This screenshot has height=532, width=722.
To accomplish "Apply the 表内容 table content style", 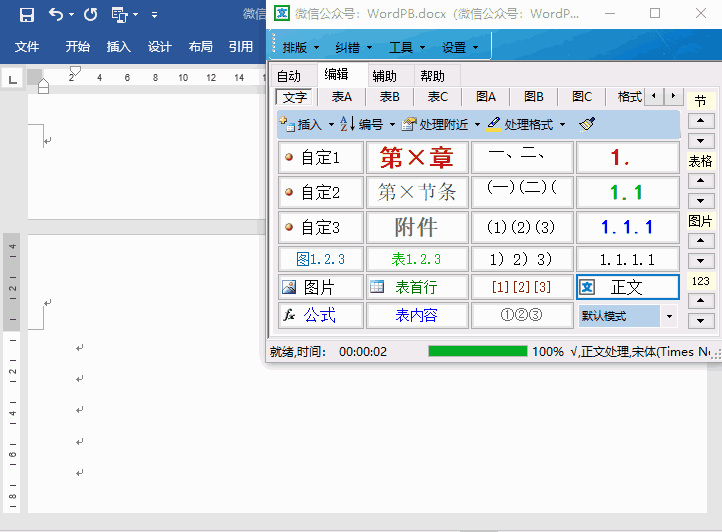I will coord(417,315).
